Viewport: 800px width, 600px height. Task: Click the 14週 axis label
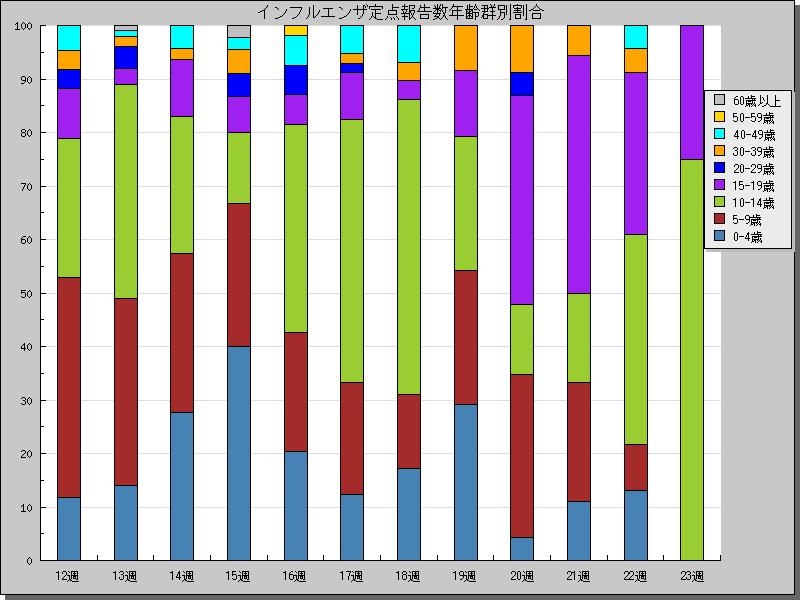[181, 577]
